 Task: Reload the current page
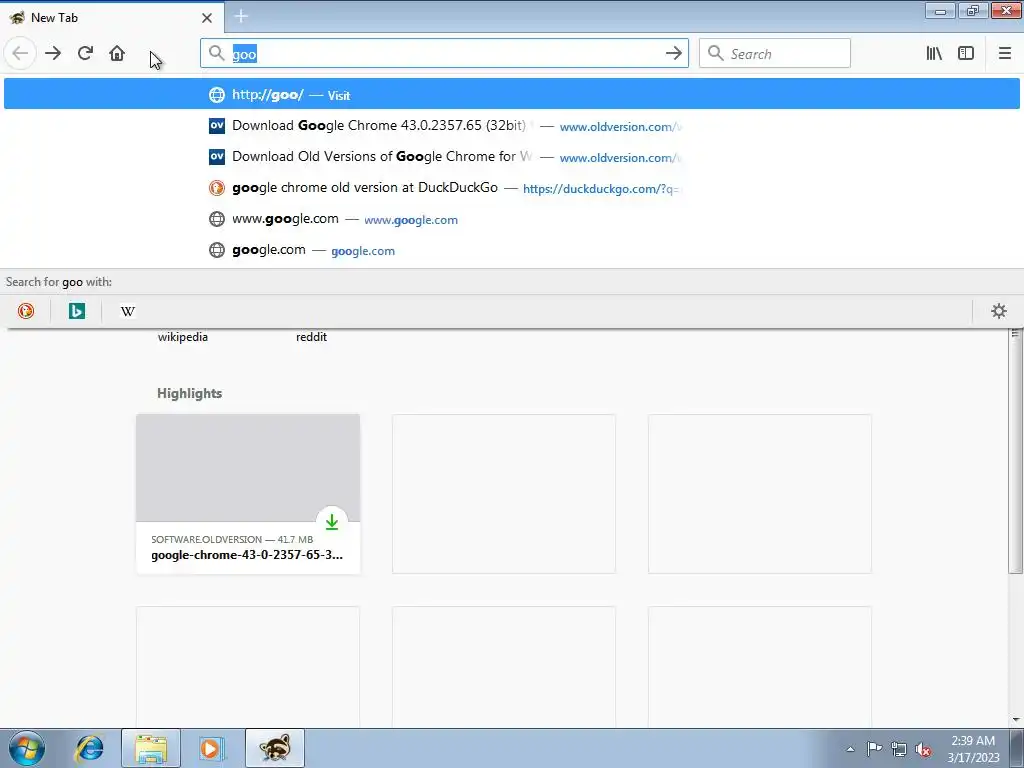point(85,54)
